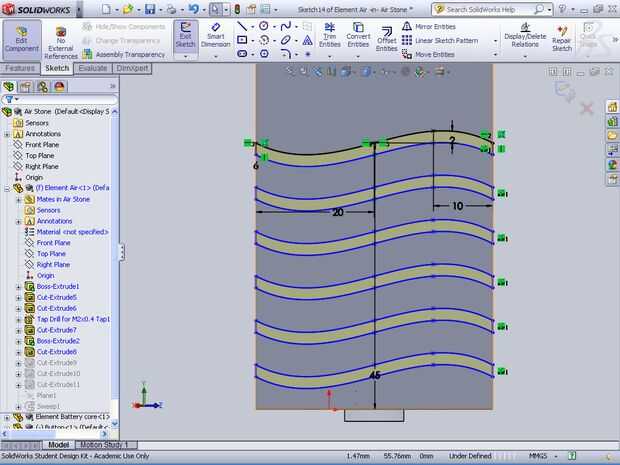Select the Line sketch tool

coord(242,26)
